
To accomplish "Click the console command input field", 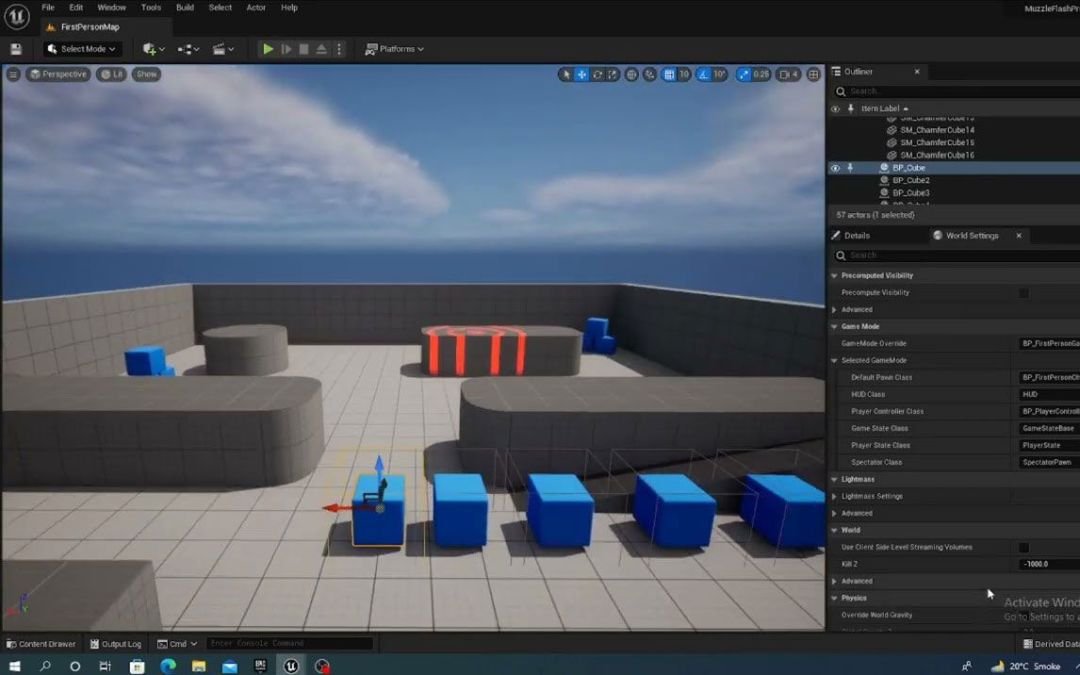I will click(x=289, y=643).
